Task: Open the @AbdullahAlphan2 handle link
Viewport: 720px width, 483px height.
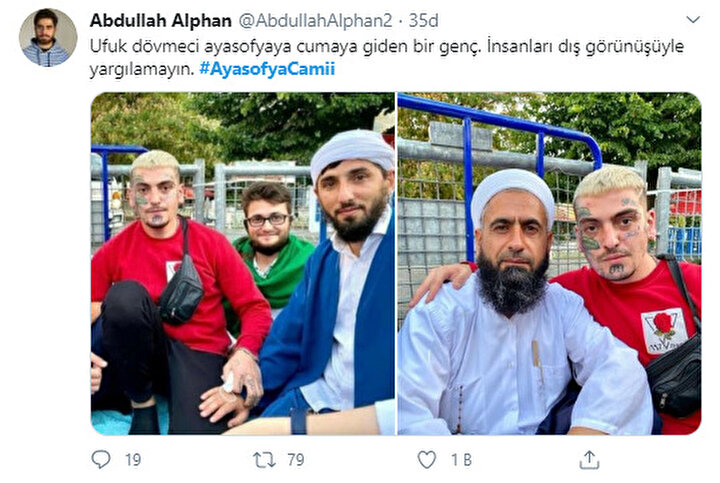Action: [315, 21]
